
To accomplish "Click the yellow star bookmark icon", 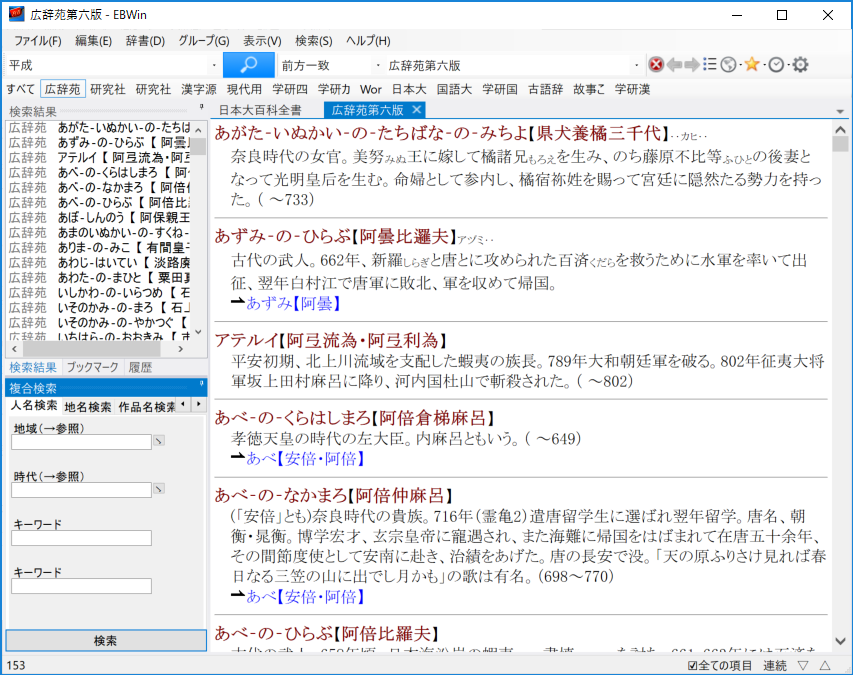I will (x=752, y=64).
